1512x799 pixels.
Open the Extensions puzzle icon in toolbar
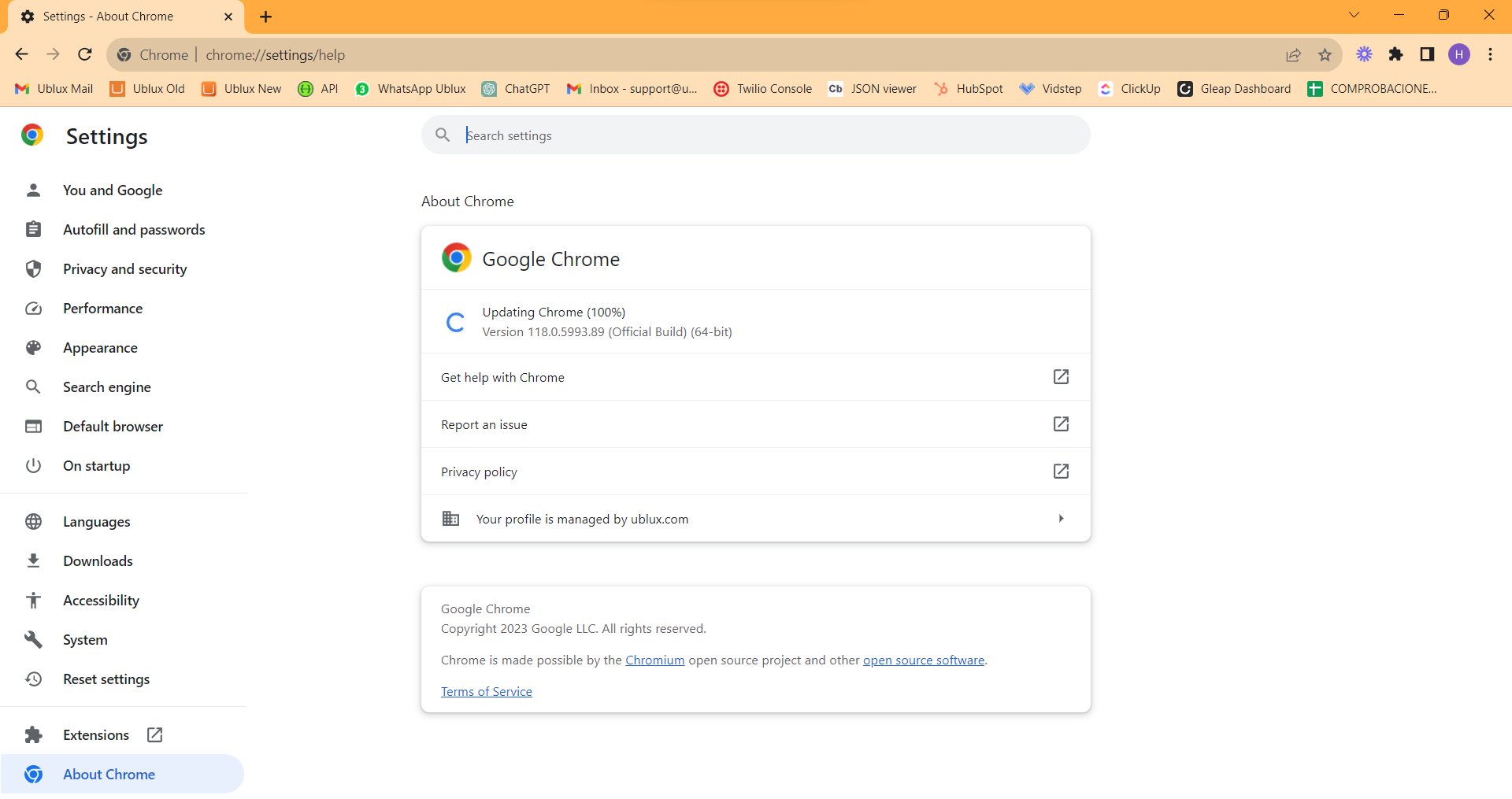pyautogui.click(x=1395, y=54)
